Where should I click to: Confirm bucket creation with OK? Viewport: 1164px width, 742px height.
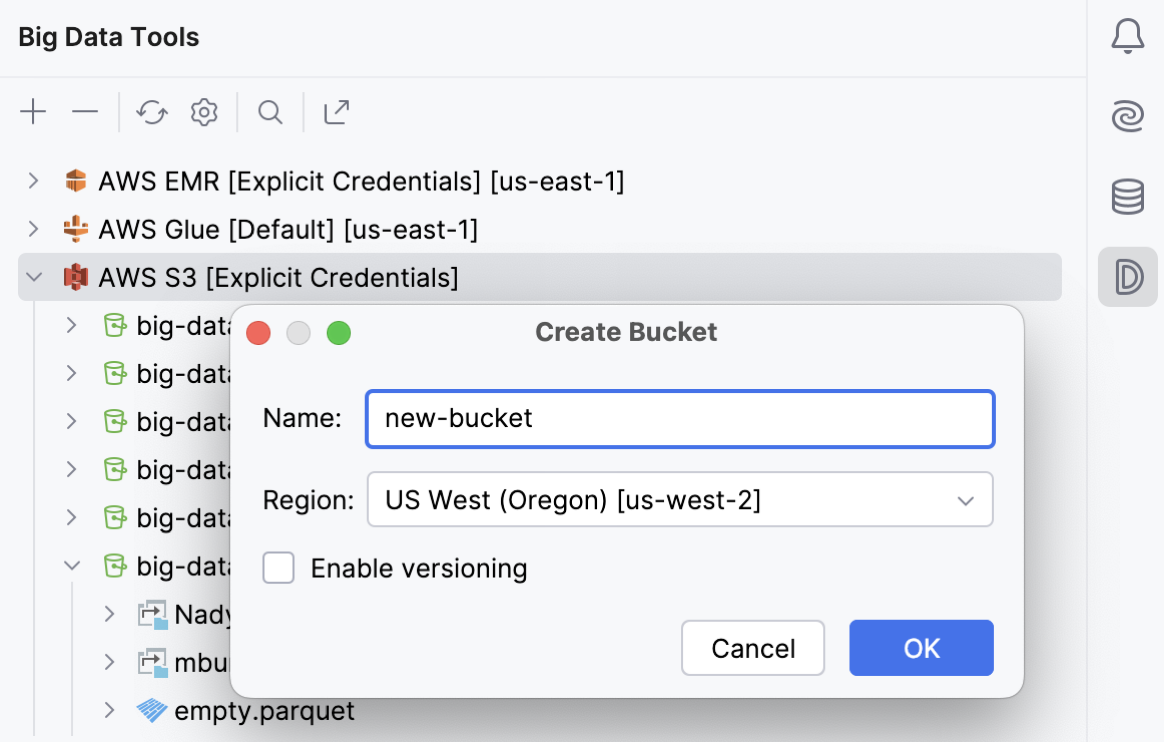pos(921,648)
